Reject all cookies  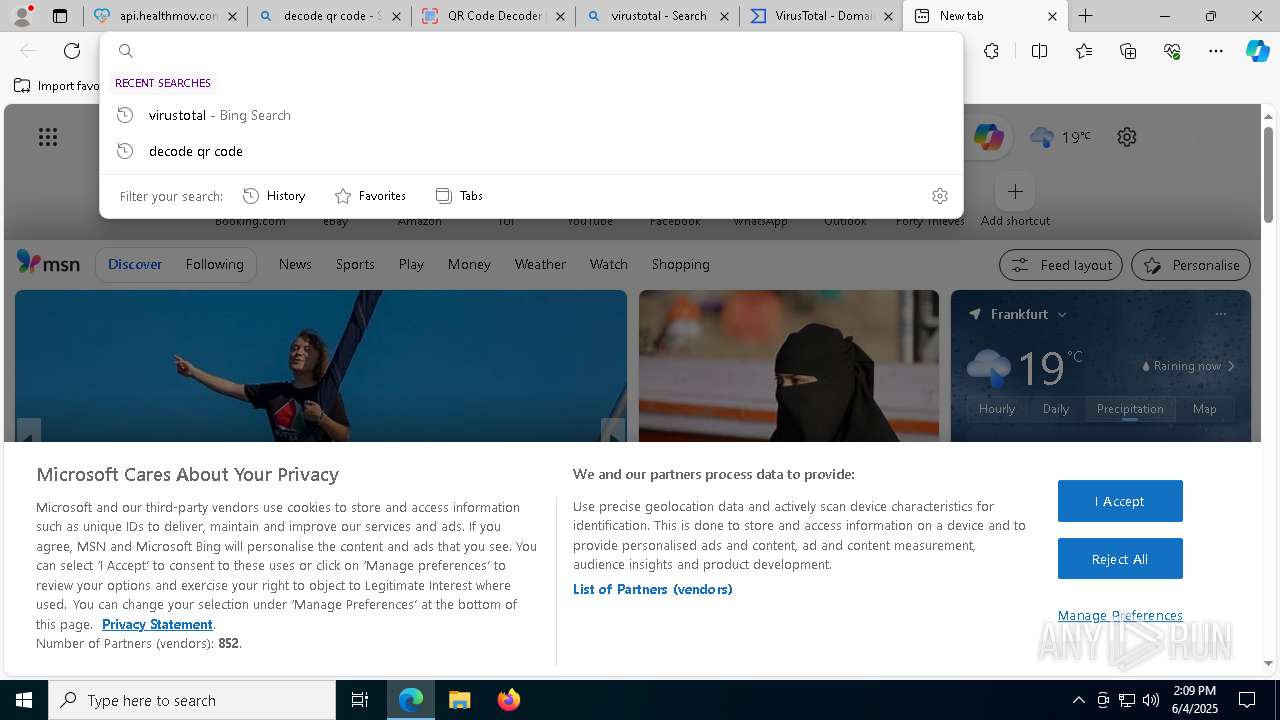tap(1120, 559)
